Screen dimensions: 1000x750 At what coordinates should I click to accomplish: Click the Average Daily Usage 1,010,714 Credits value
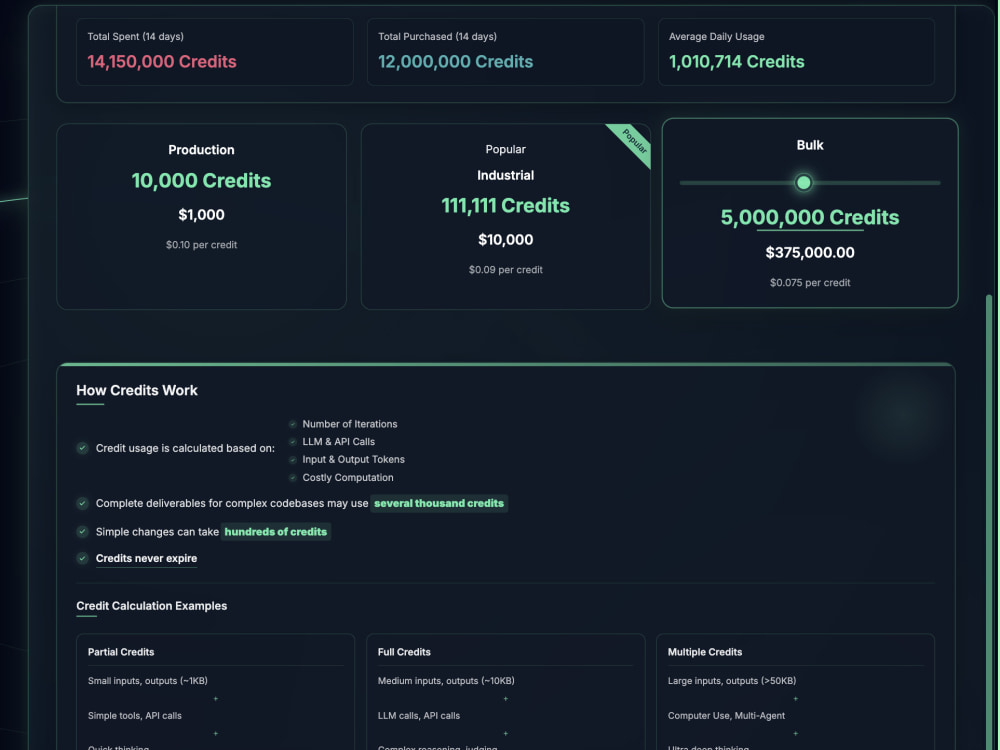point(737,62)
